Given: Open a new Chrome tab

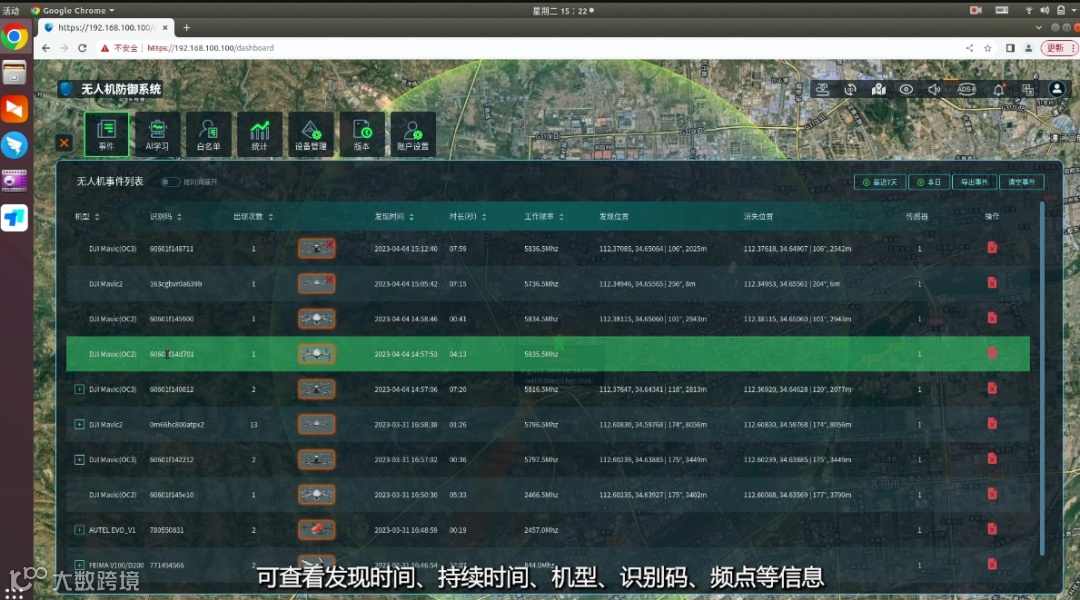Looking at the screenshot, I should 186,28.
